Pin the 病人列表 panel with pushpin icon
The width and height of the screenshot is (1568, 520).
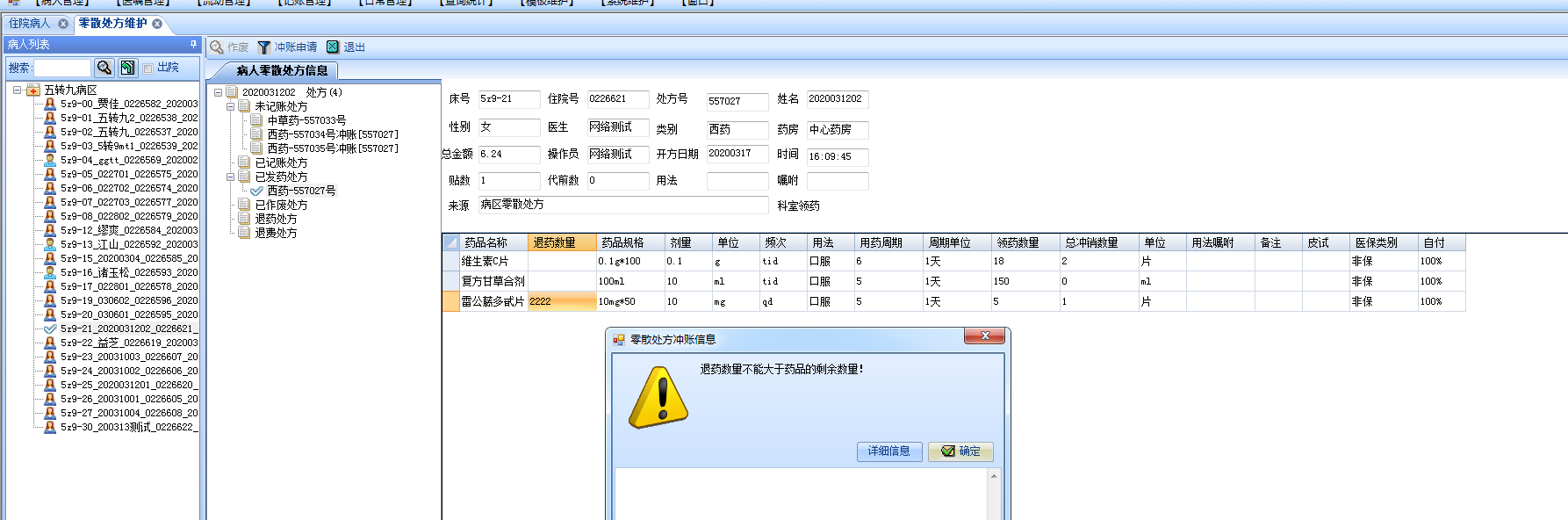tap(193, 44)
